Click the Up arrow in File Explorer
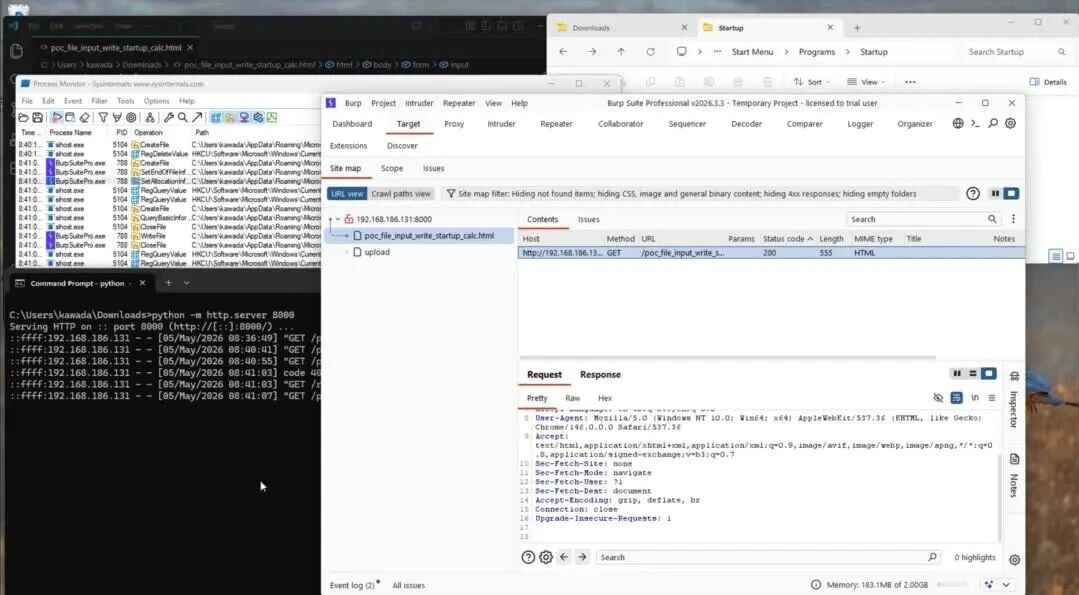The image size is (1079, 595). tap(621, 52)
